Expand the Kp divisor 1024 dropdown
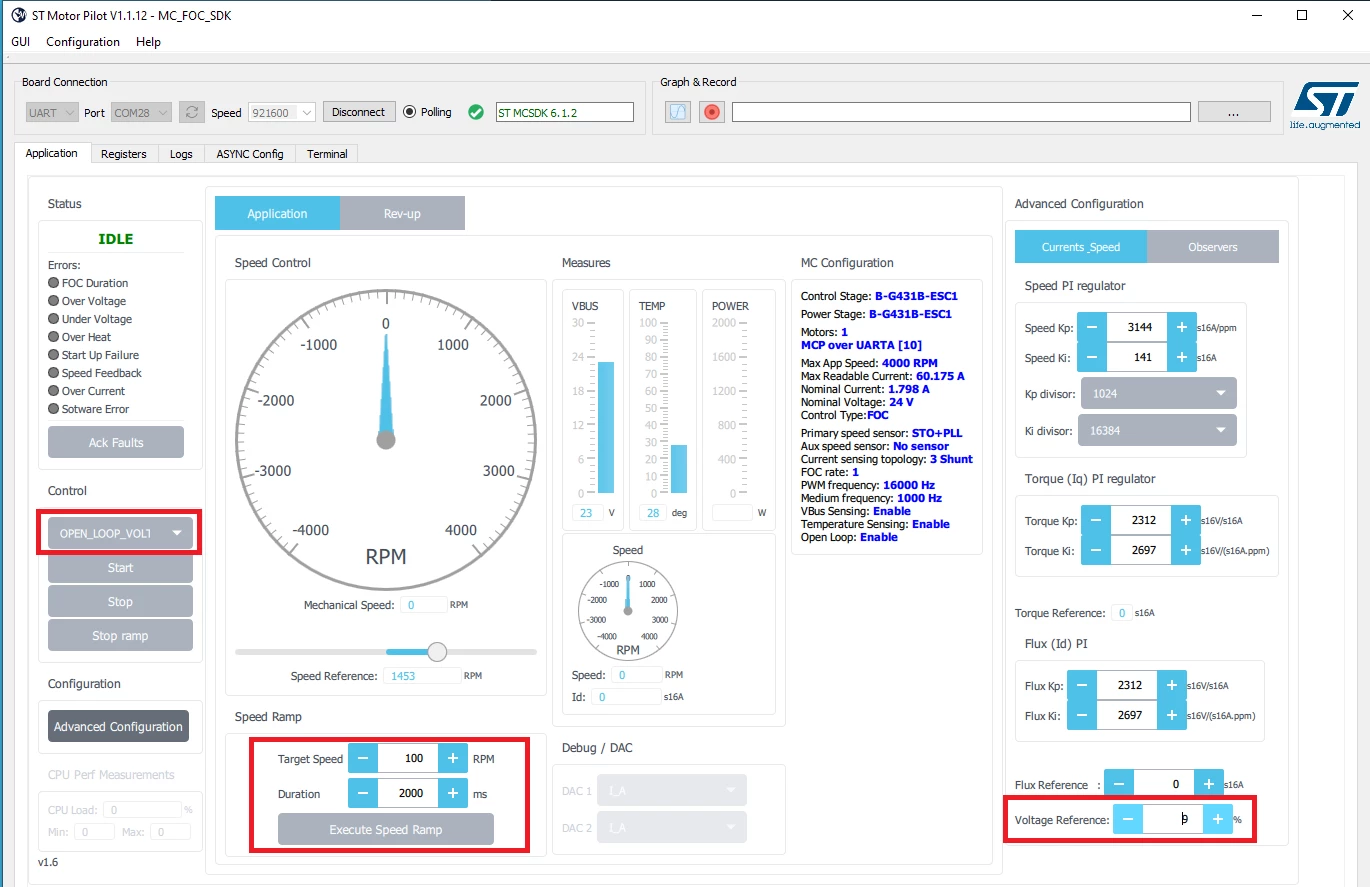This screenshot has width=1370, height=887. [1159, 393]
